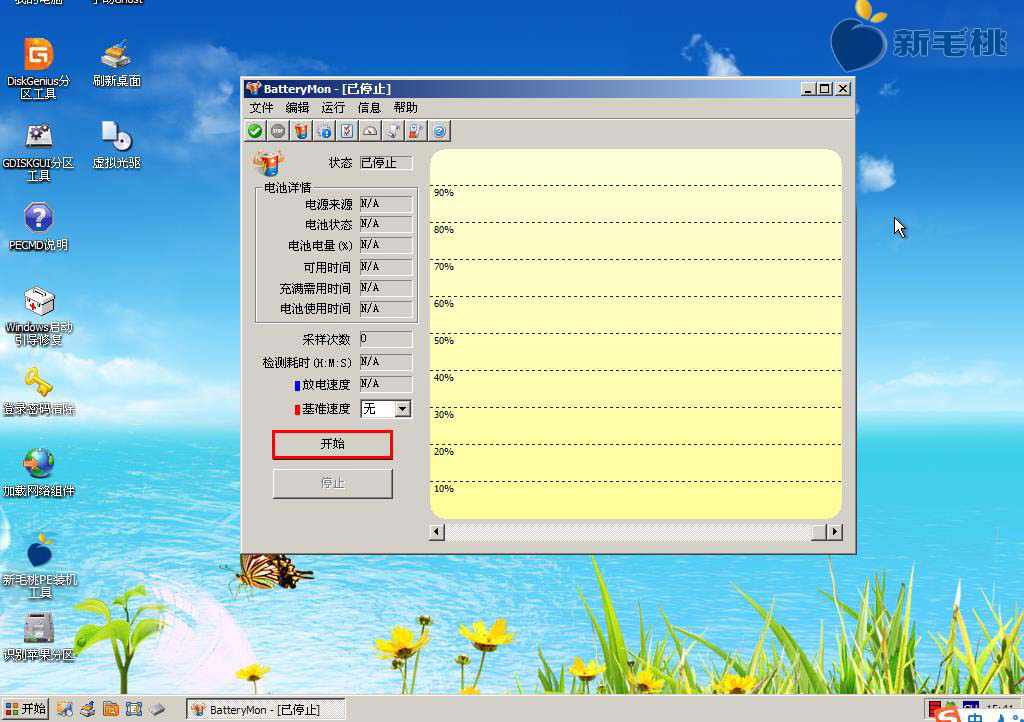Click the red bars system tray icon

[x=935, y=709]
